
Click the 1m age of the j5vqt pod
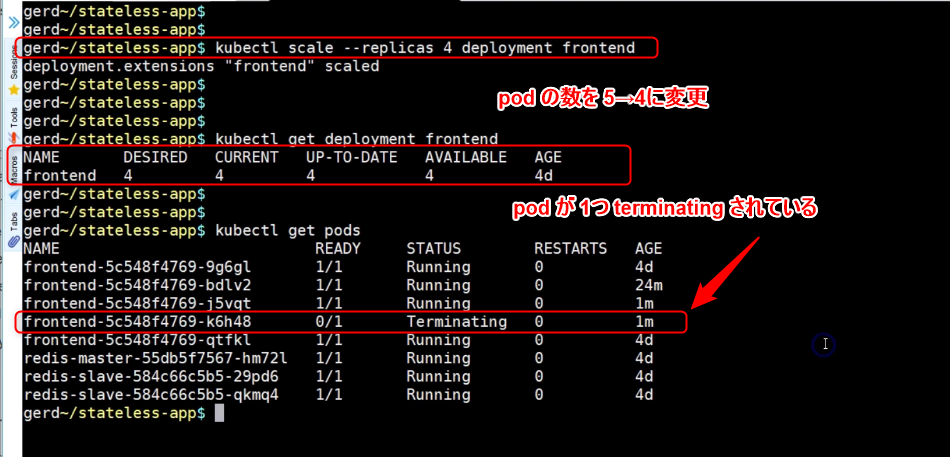(644, 304)
